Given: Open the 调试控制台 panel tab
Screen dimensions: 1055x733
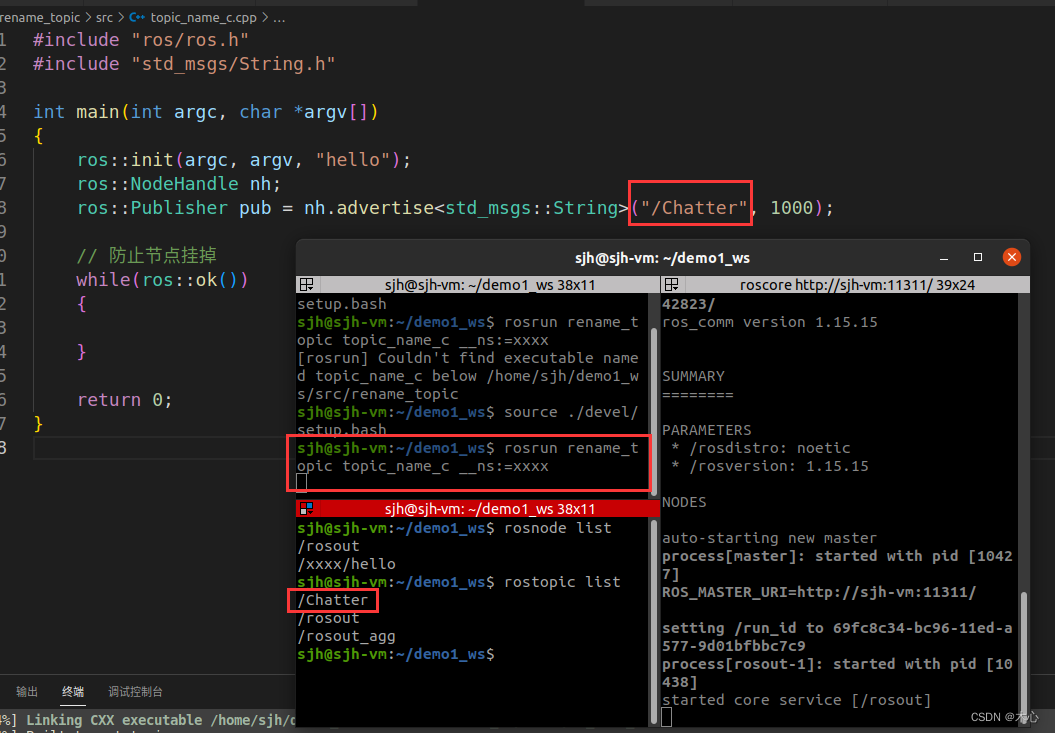Looking at the screenshot, I should (135, 692).
